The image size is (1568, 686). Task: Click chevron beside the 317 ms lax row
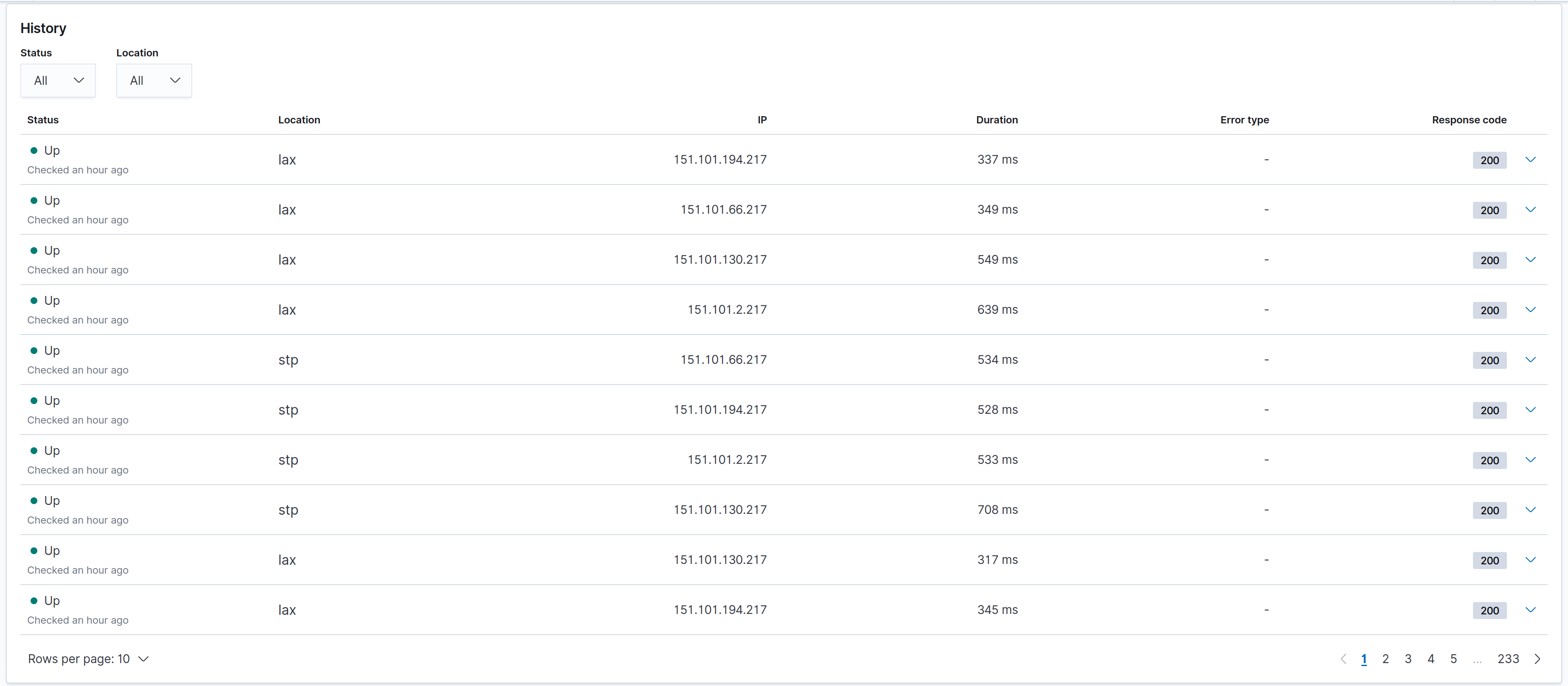pos(1531,560)
